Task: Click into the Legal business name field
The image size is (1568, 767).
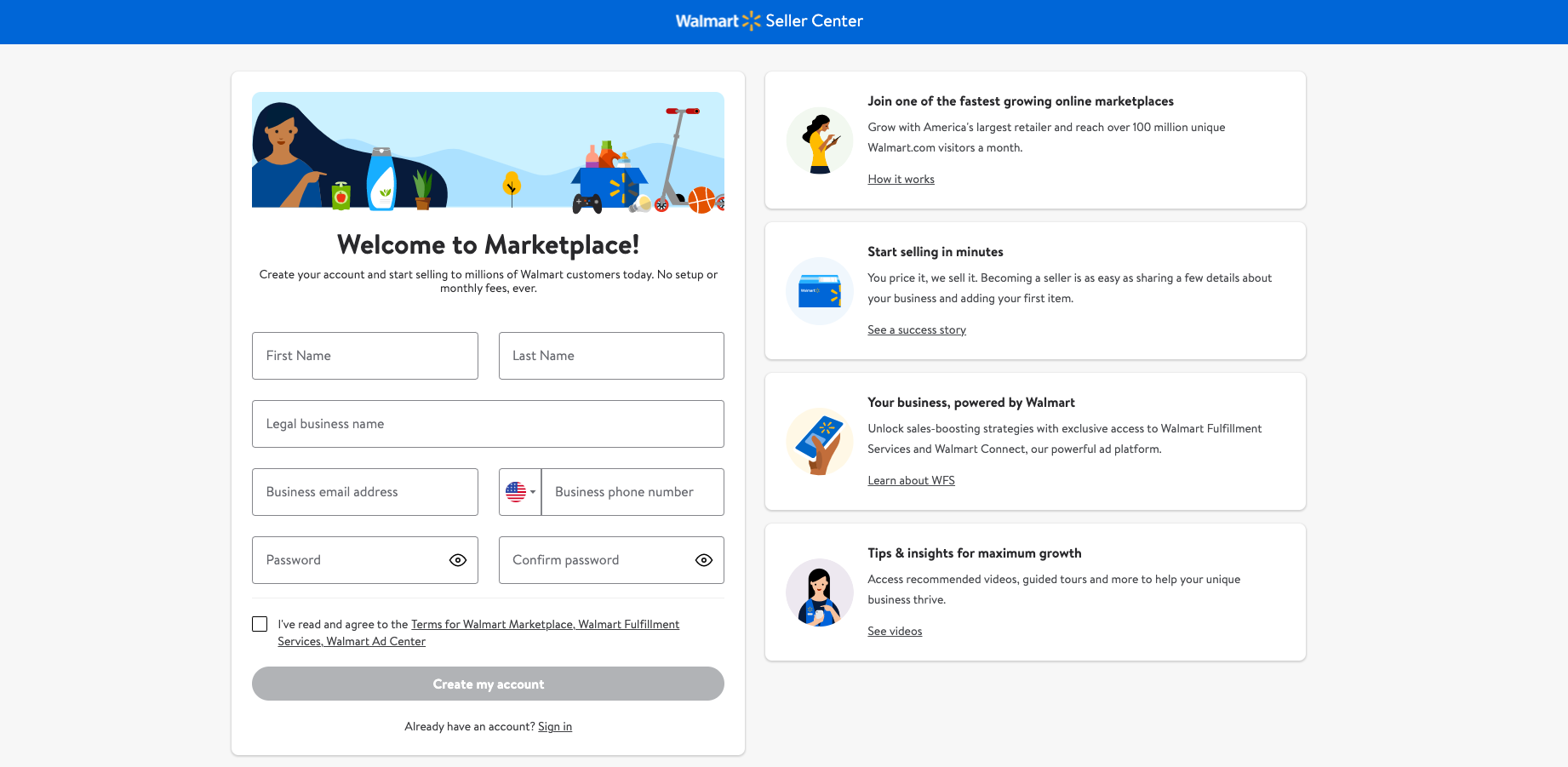Action: (488, 424)
